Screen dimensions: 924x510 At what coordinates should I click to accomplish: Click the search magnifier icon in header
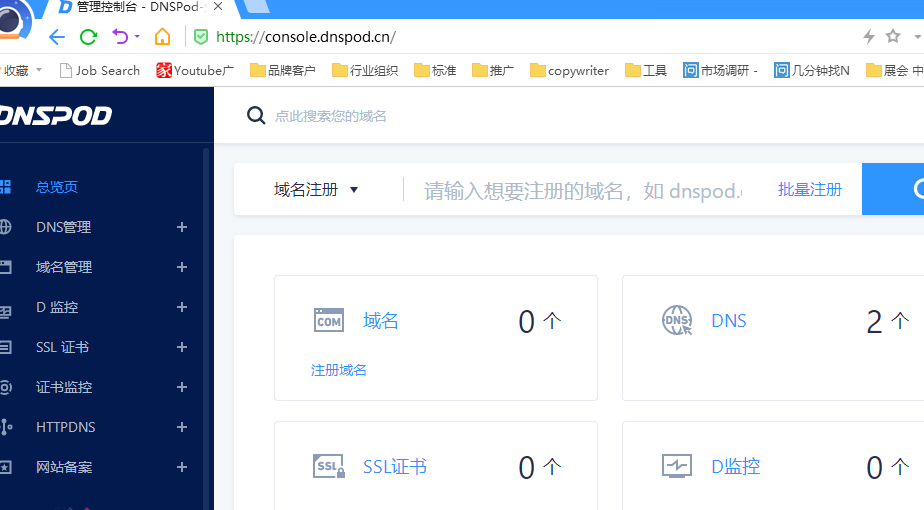(x=256, y=115)
